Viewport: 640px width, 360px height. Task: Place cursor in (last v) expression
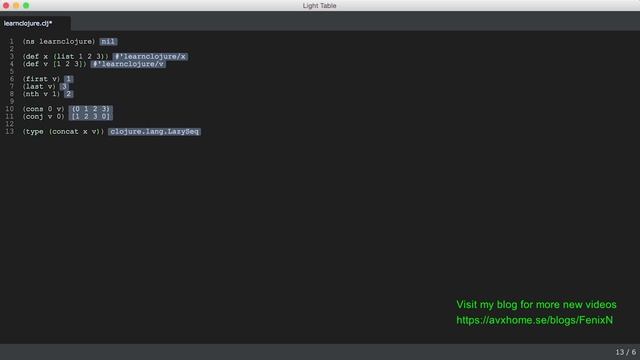click(x=39, y=87)
